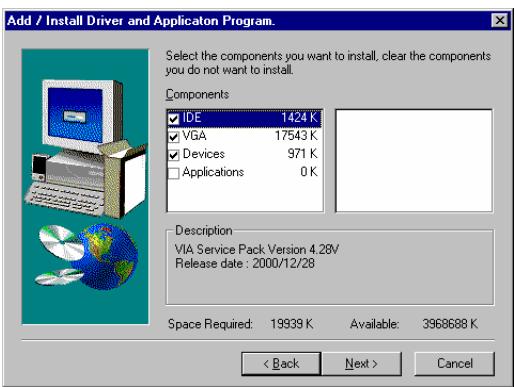Proceed with the Next button

pyautogui.click(x=362, y=364)
